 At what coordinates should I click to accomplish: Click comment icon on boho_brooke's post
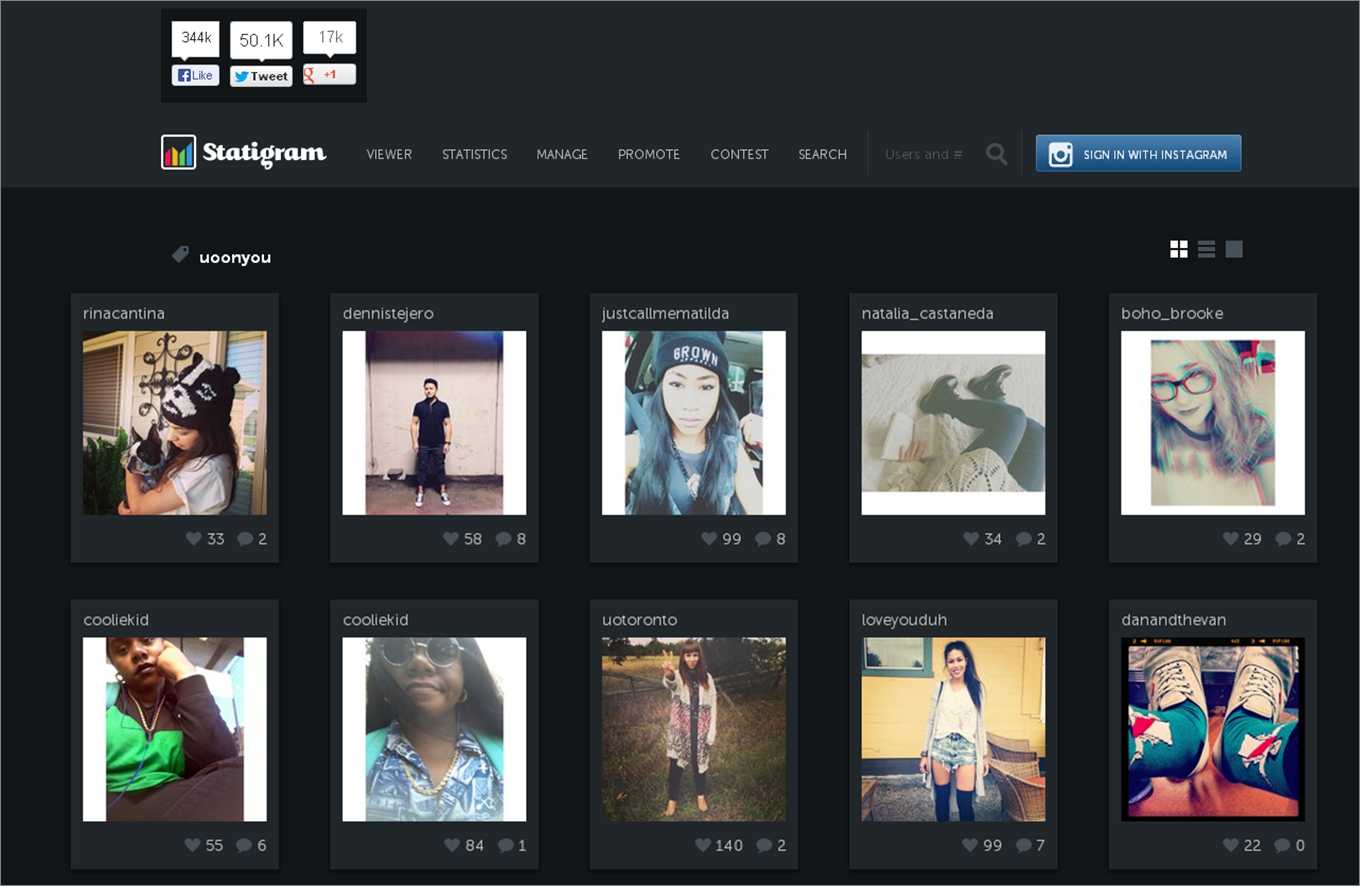coord(1284,539)
